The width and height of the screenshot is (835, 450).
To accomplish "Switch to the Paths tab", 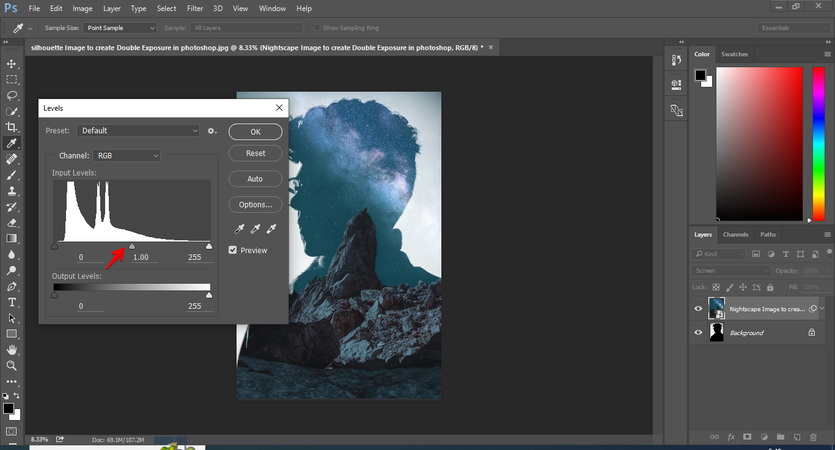I will (x=768, y=234).
